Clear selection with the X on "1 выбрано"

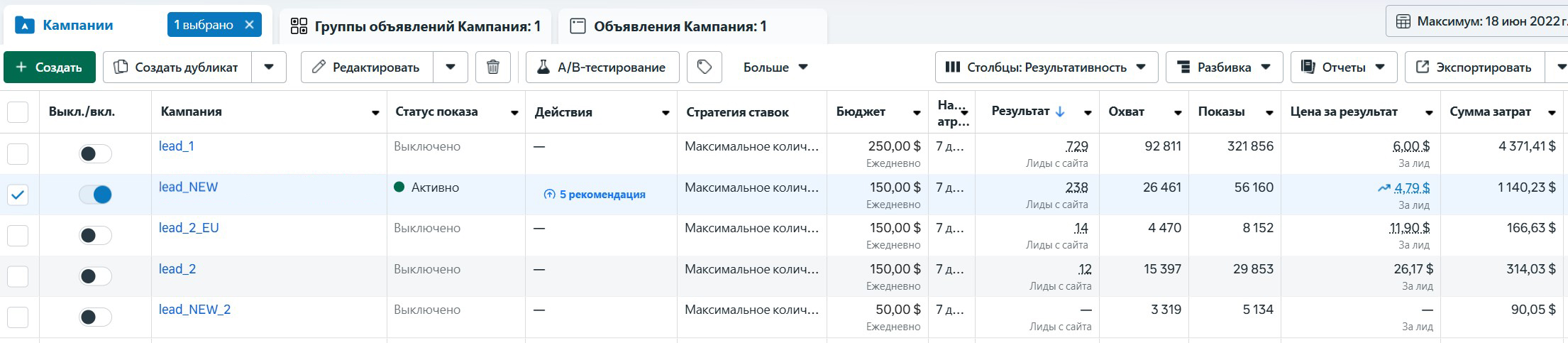(x=249, y=25)
